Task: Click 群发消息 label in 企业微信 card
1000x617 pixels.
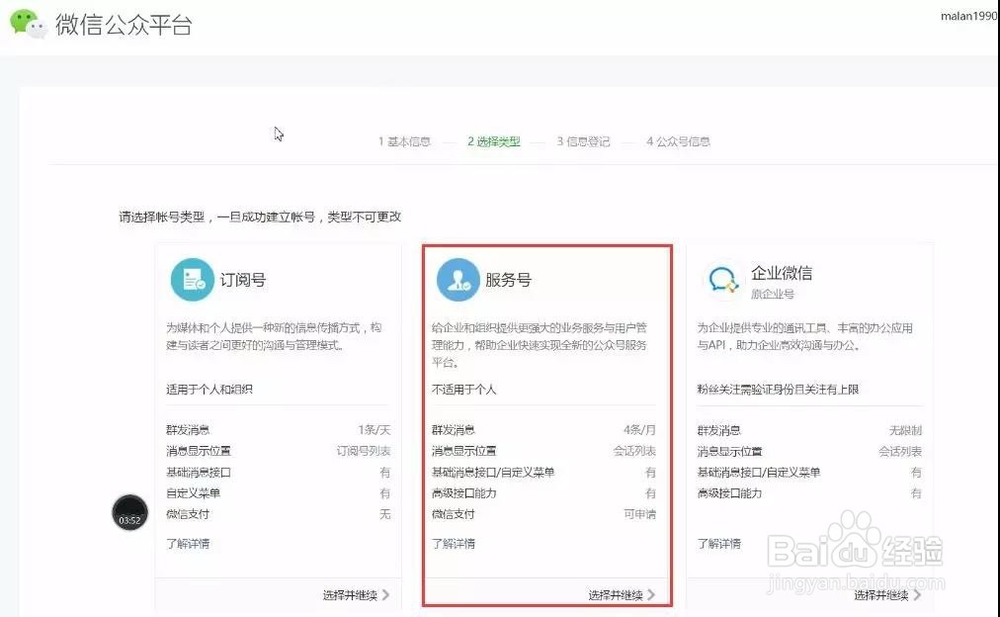Action: (x=719, y=430)
